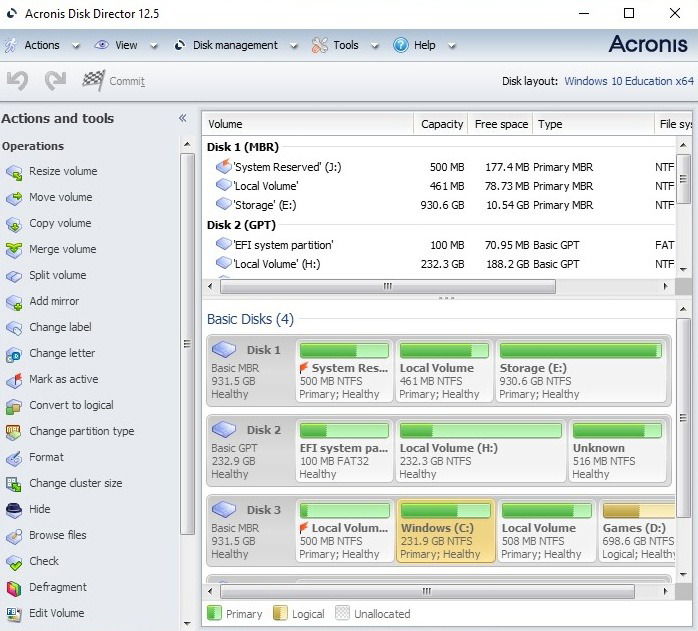The height and width of the screenshot is (631, 698).
Task: Select the Windows (C:) partition block
Action: [446, 531]
